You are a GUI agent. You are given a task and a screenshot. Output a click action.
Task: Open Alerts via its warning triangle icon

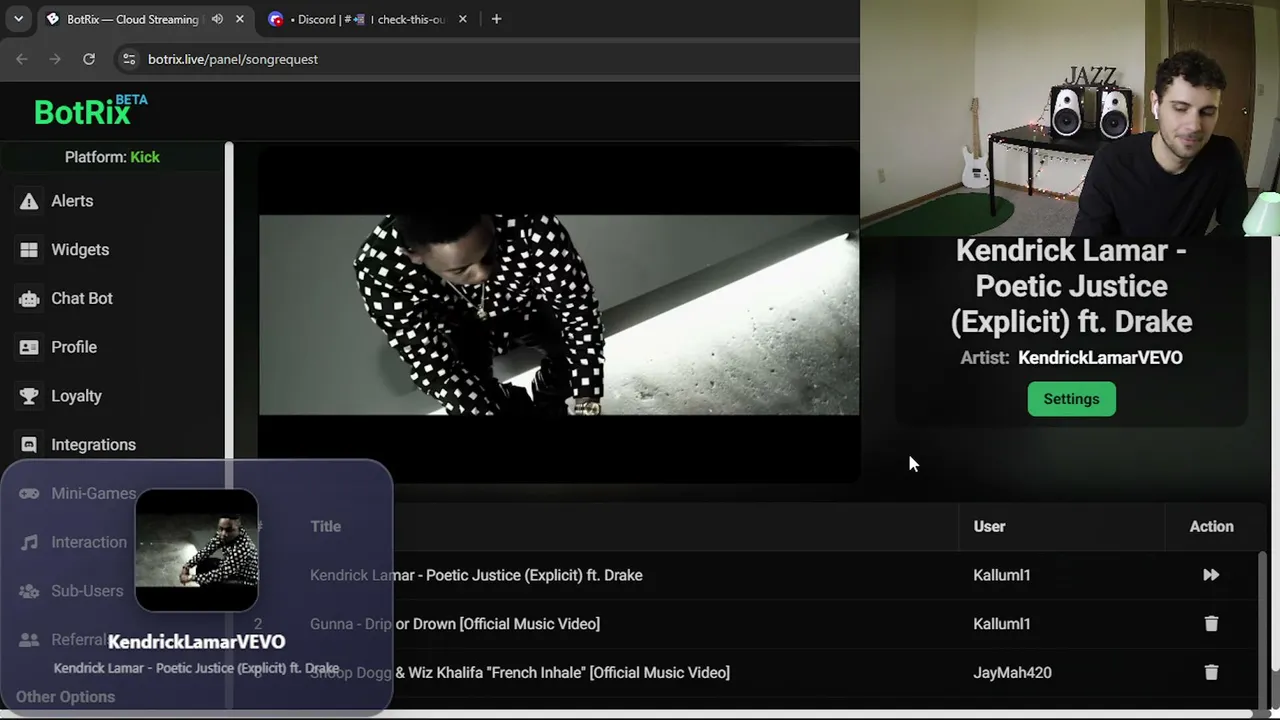29,201
